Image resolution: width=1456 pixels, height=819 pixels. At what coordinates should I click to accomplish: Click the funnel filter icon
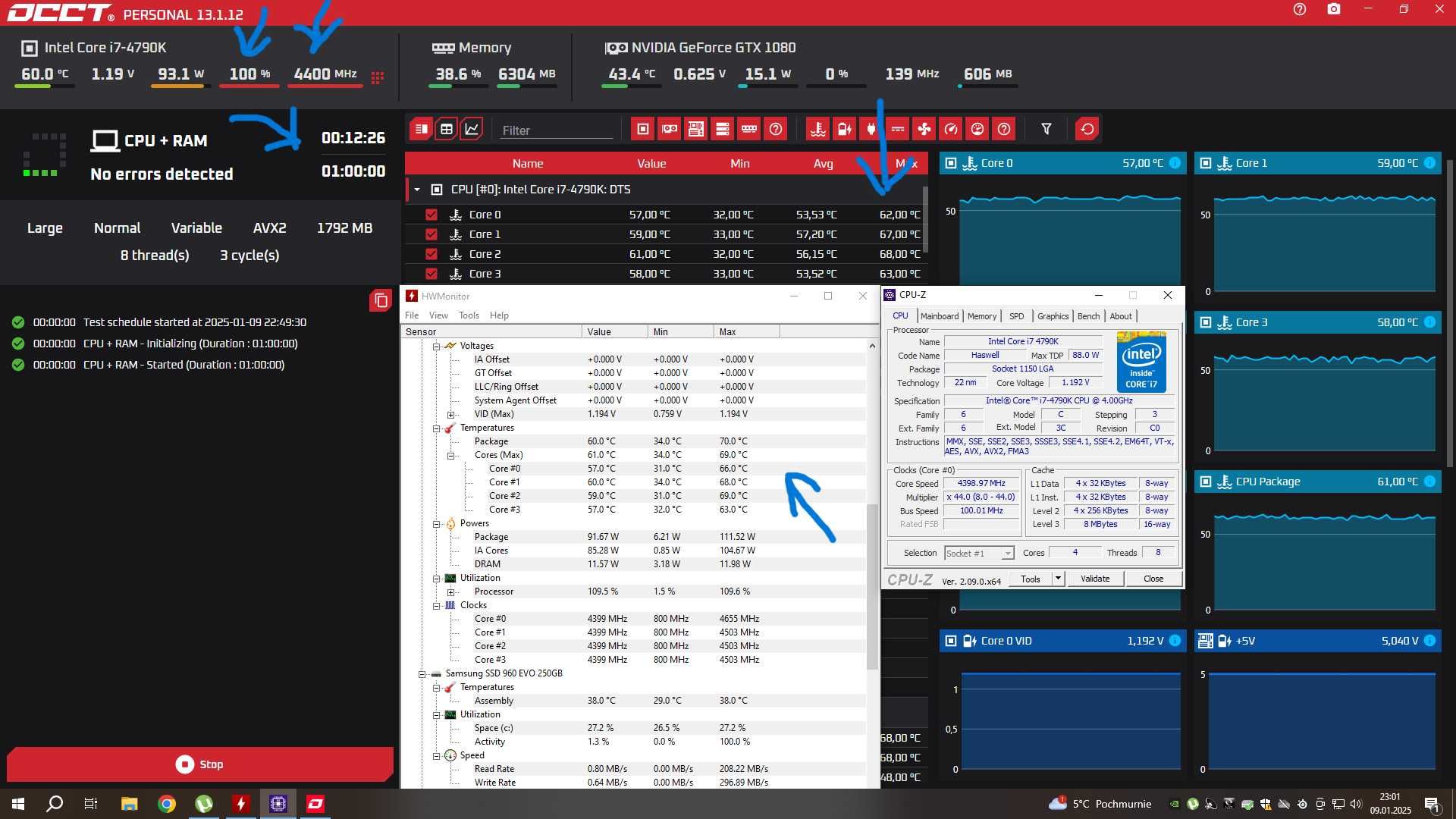(1046, 129)
